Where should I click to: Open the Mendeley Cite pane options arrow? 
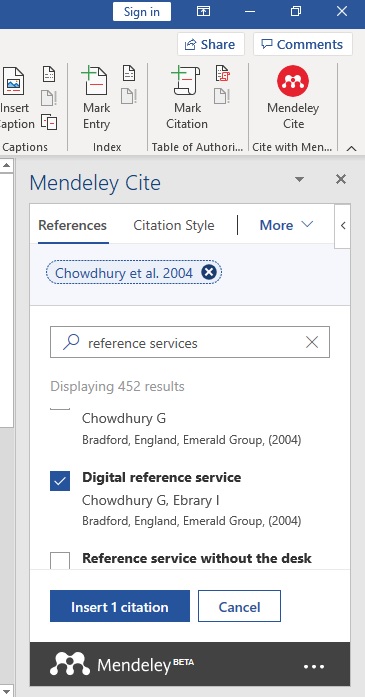[300, 180]
